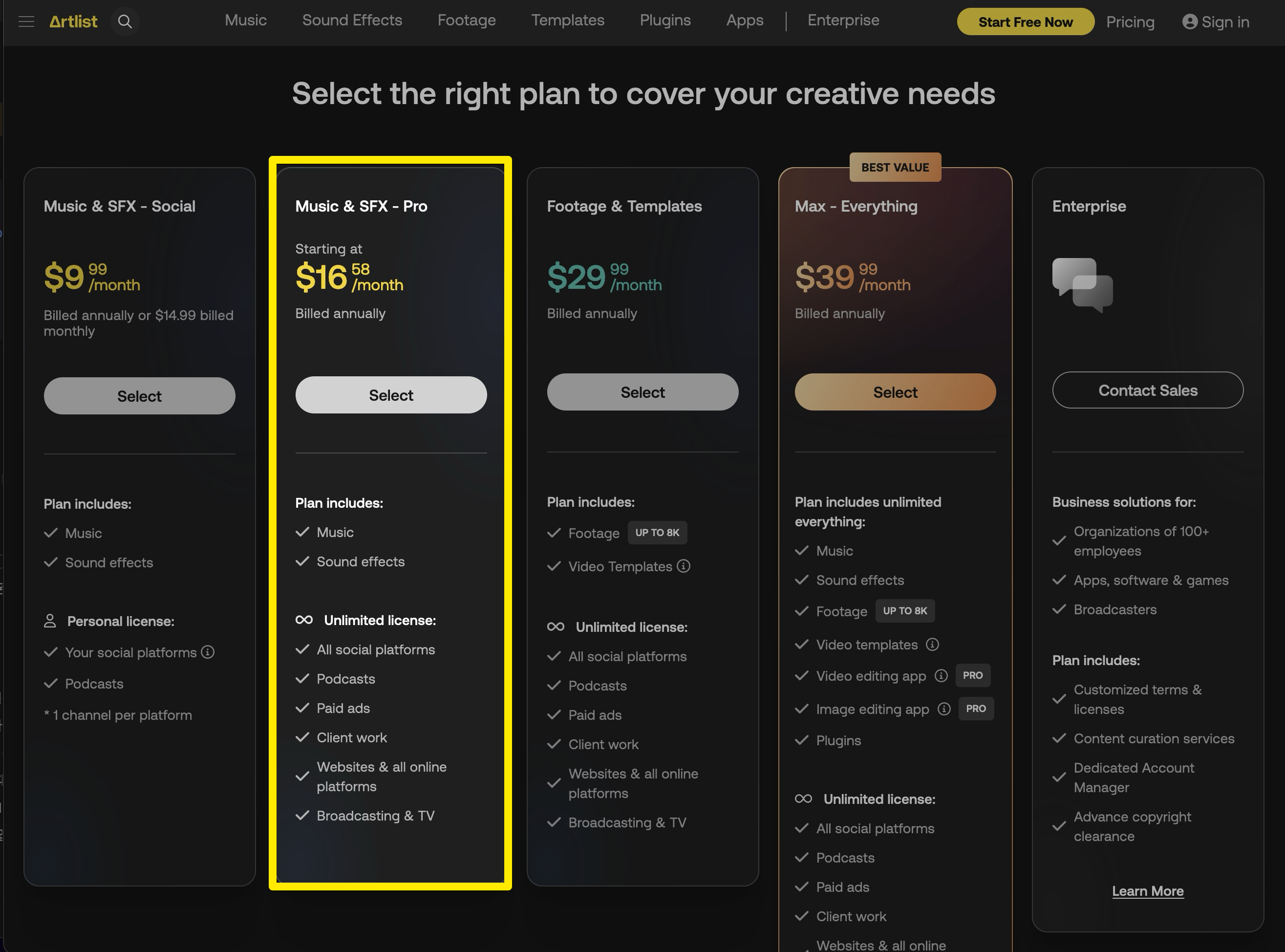Click the Artlist logo
Screen dimensions: 1285x952
(x=73, y=22)
